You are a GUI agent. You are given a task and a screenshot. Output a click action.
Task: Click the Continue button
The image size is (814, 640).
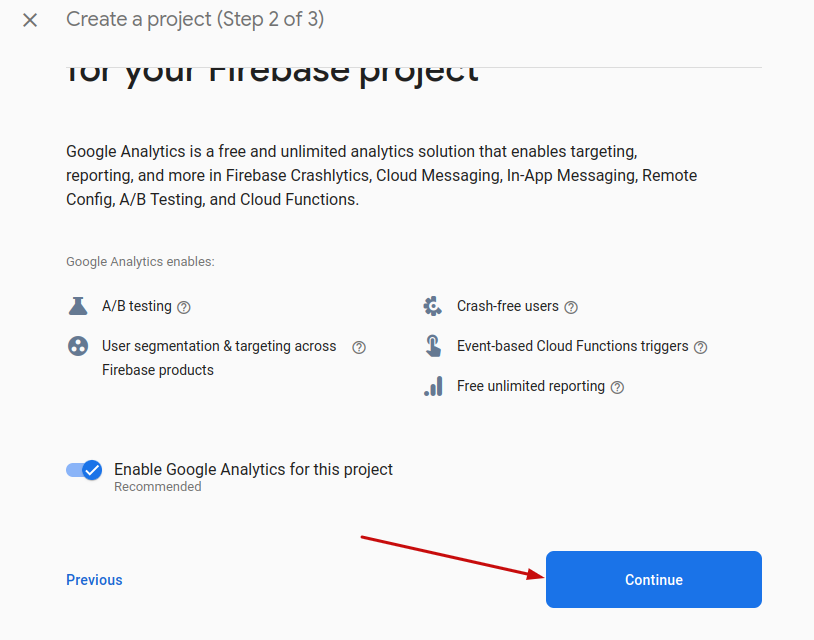click(x=654, y=579)
